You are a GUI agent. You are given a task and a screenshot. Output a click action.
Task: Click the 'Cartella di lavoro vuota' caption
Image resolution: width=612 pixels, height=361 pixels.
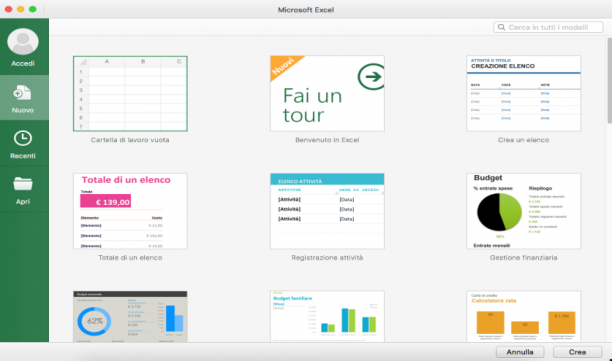pyautogui.click(x=130, y=140)
